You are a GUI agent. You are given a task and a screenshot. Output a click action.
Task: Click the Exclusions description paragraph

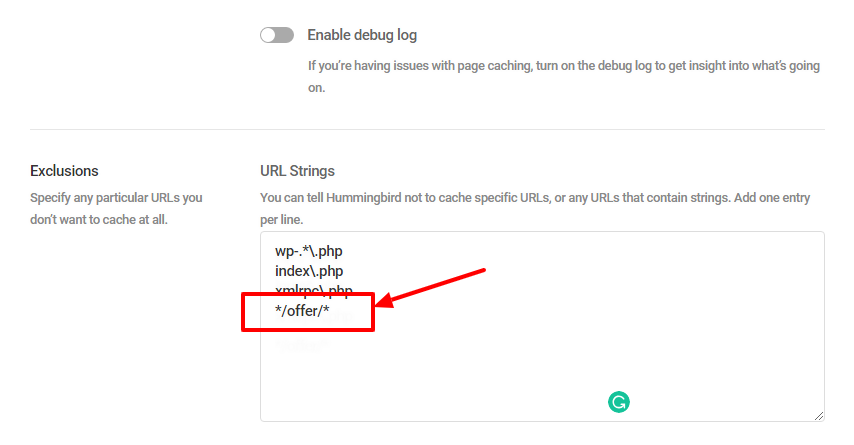[x=116, y=209]
